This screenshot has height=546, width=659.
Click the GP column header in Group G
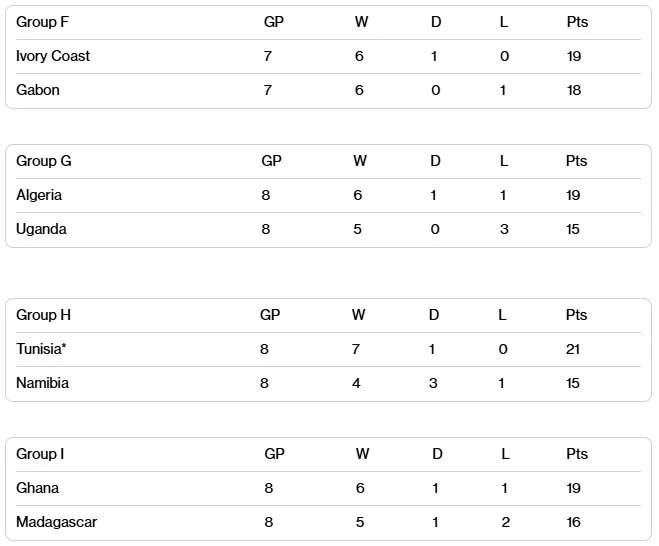coord(271,161)
